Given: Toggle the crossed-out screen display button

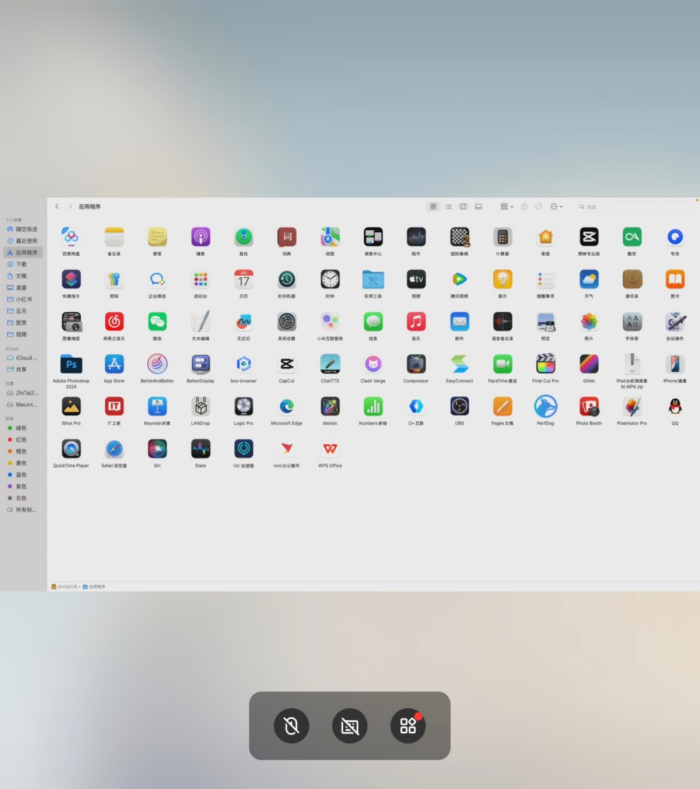Looking at the screenshot, I should coord(350,726).
